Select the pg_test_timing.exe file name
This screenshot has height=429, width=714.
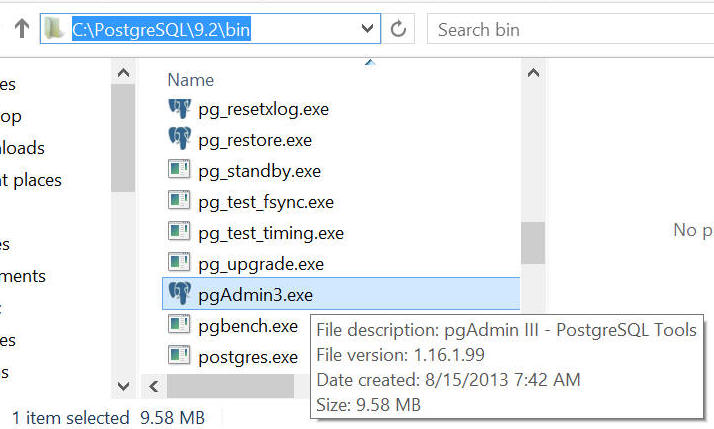[271, 234]
